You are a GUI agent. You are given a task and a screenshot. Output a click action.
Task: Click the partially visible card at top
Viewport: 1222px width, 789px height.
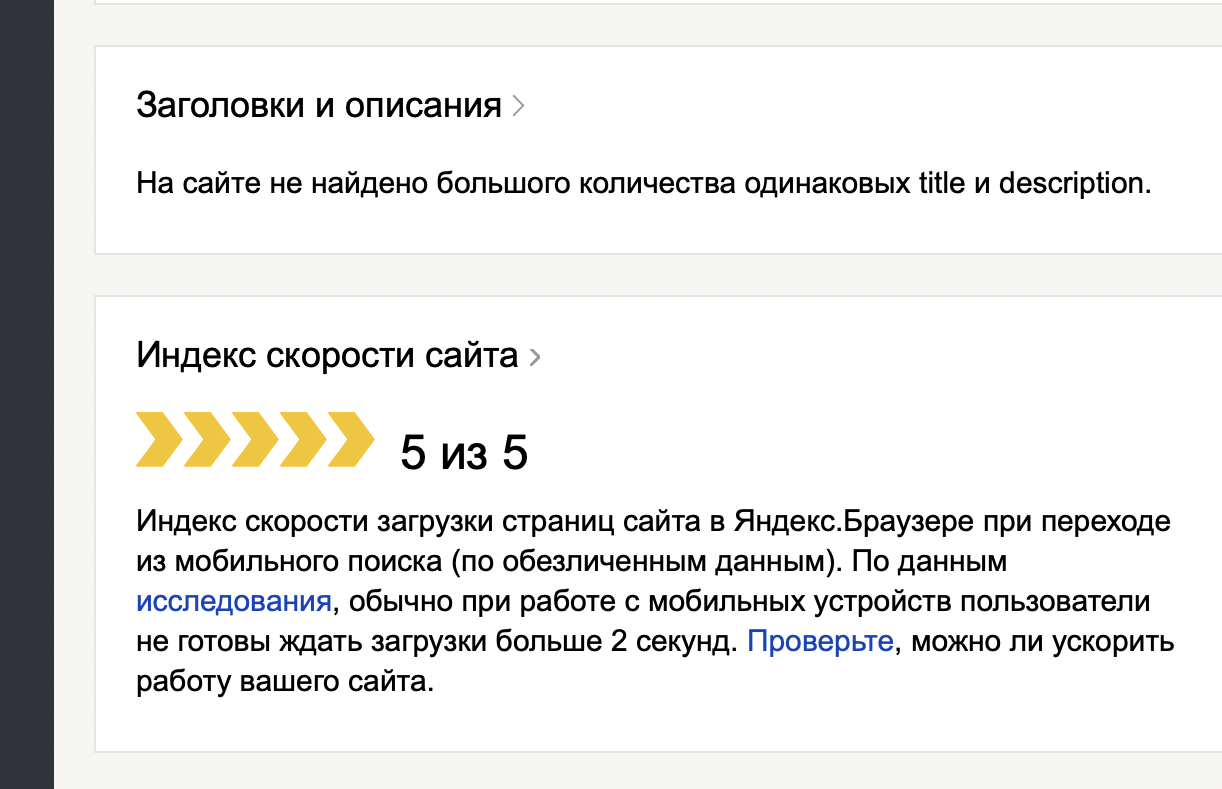coord(658,2)
